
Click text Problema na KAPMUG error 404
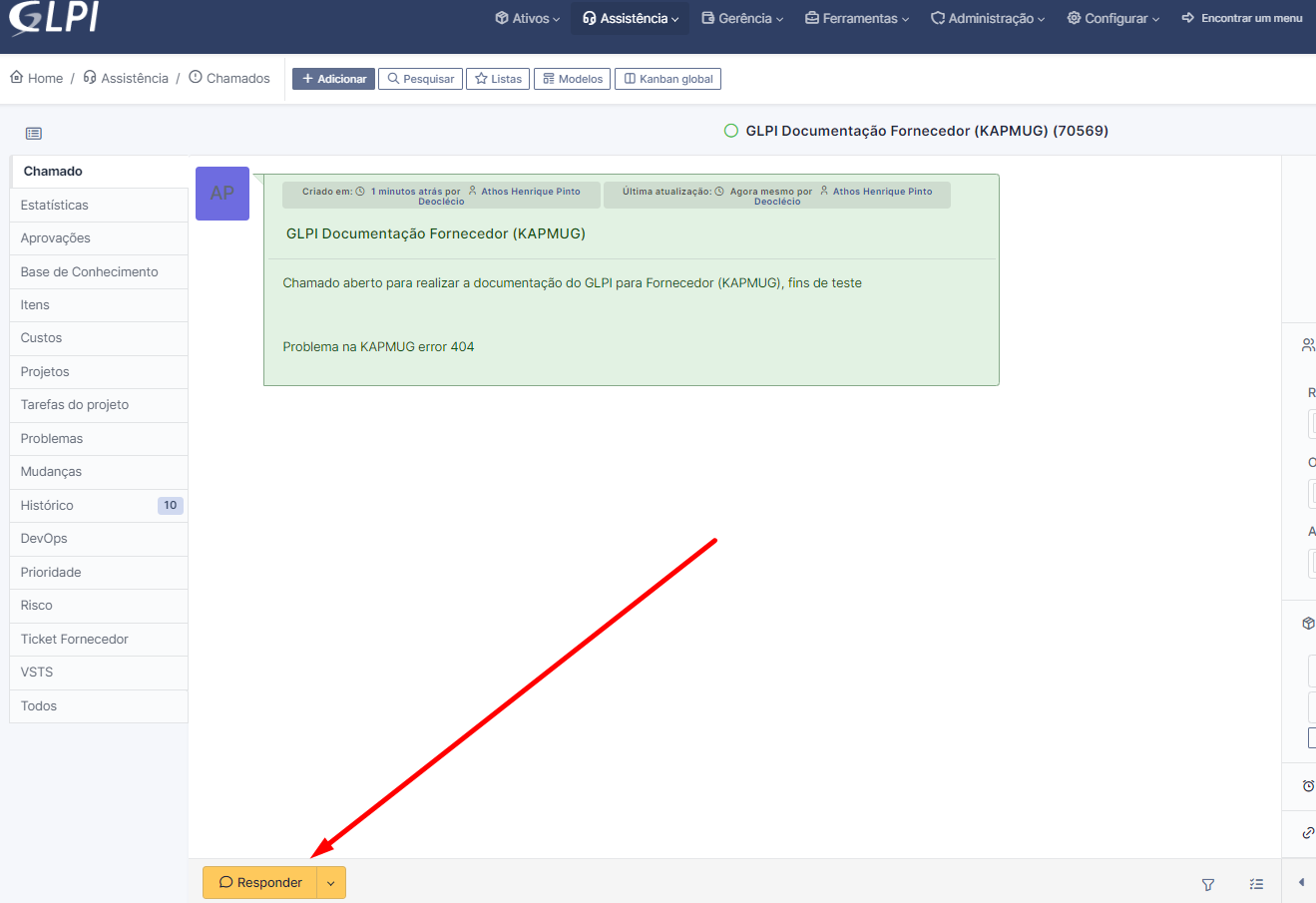point(378,347)
